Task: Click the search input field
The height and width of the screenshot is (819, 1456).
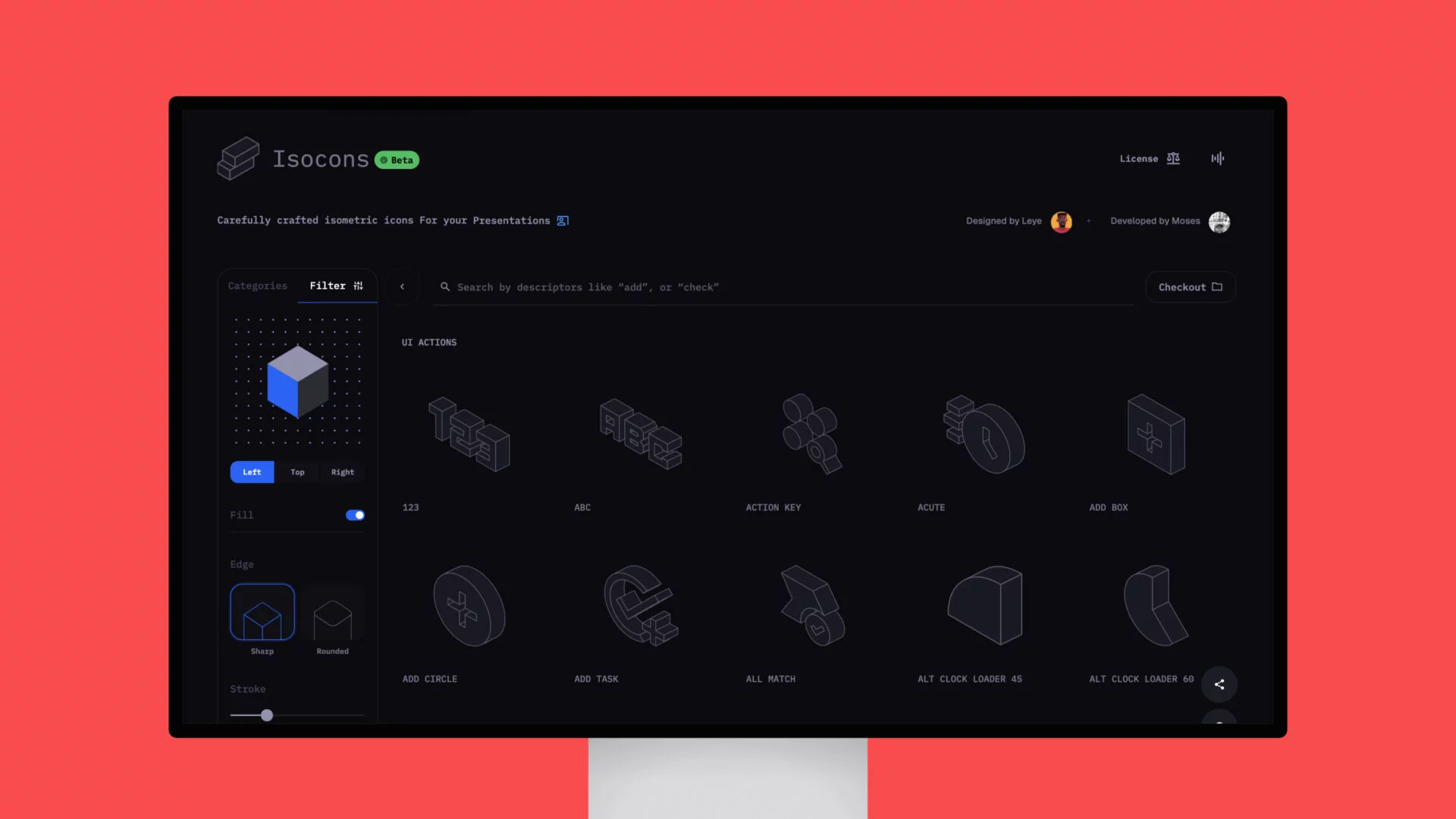Action: click(x=783, y=287)
